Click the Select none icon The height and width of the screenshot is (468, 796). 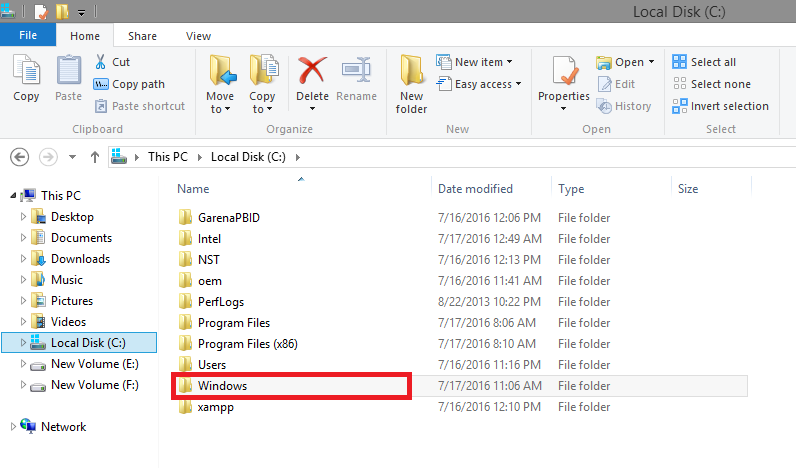click(x=679, y=84)
